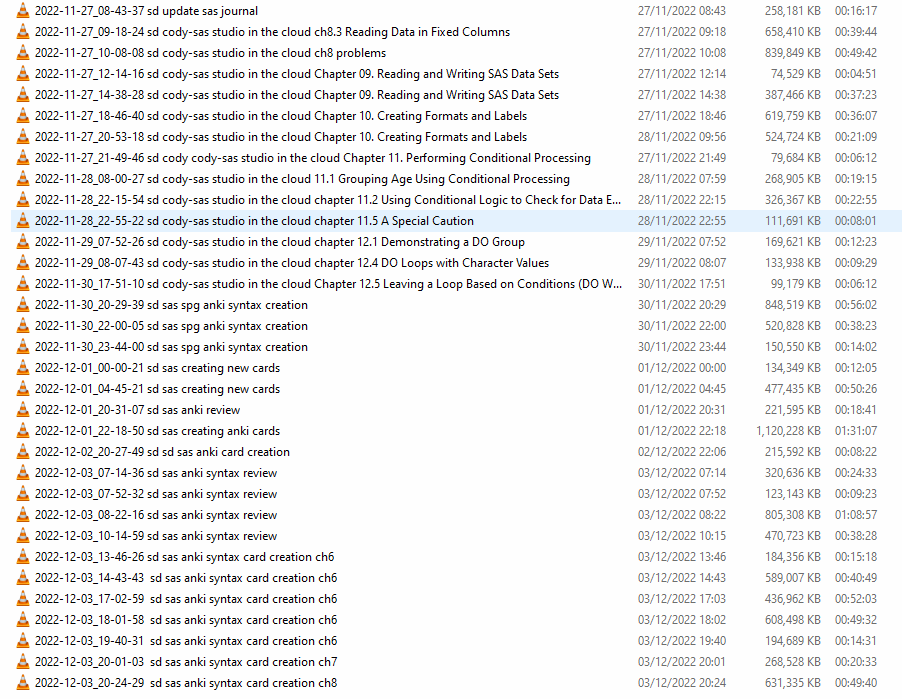Select file name 2022-11-27_08-43-37 sd update sas journal
902x699 pixels.
[146, 11]
